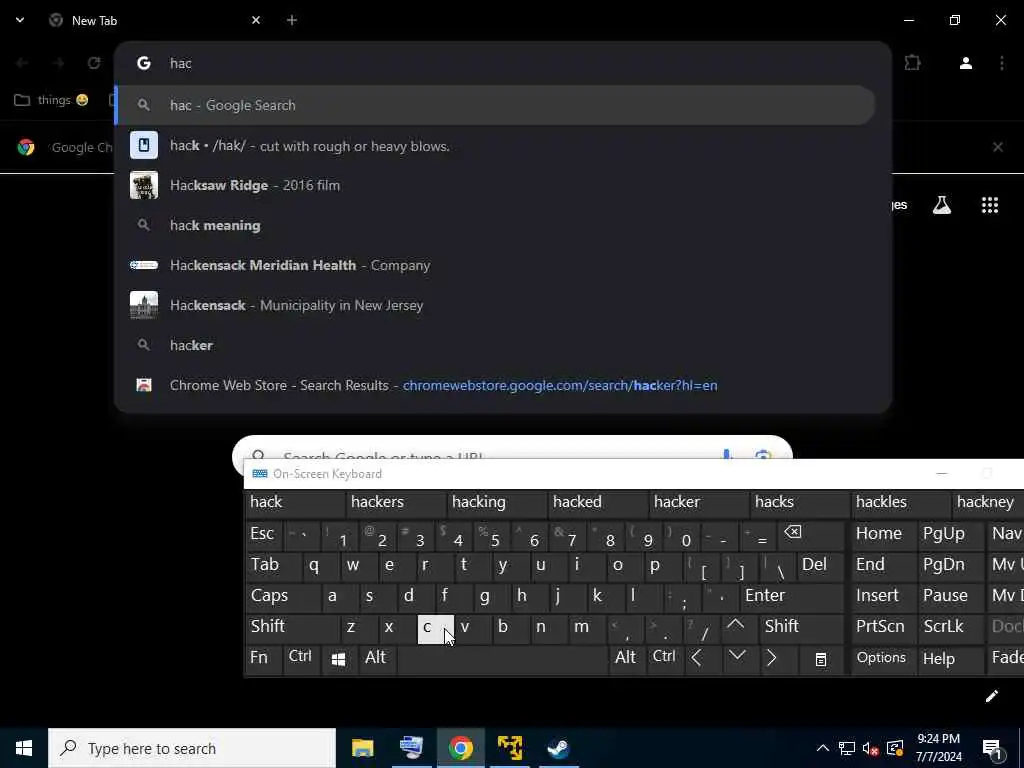Click the Esc key on keyboard
Viewport: 1024px width, 768px height.
point(263,534)
